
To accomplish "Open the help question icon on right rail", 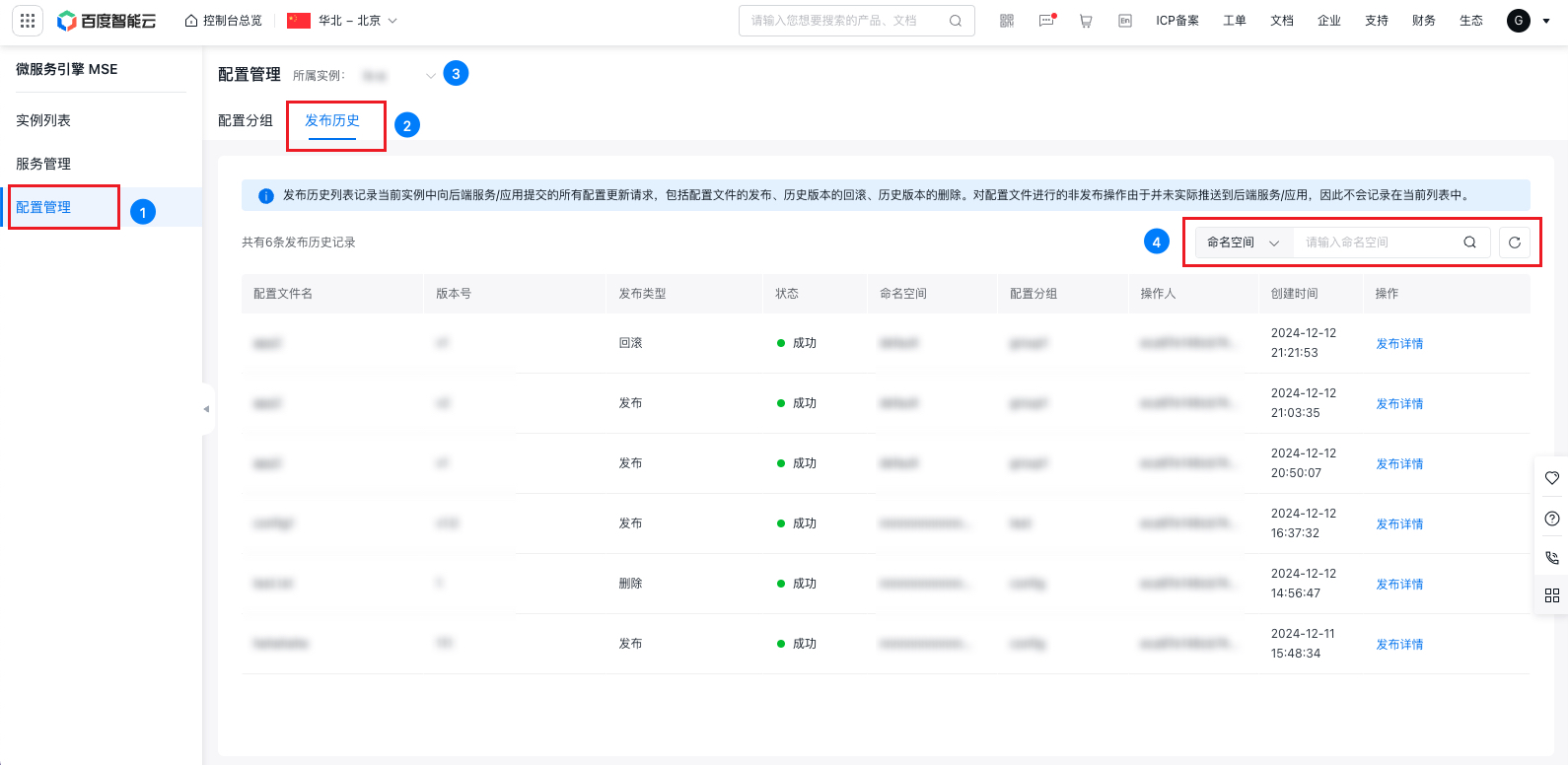I will (1552, 519).
